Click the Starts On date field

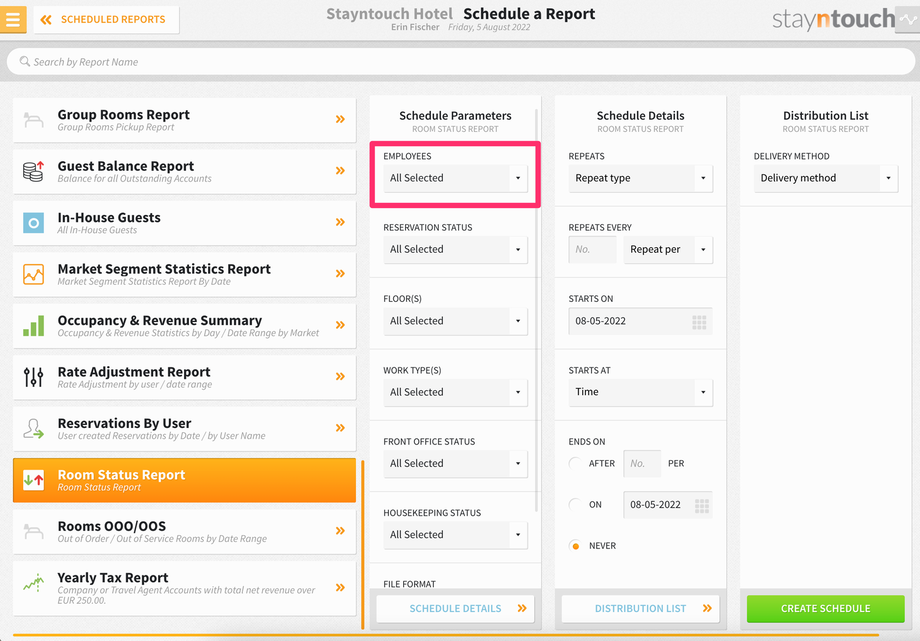[641, 321]
